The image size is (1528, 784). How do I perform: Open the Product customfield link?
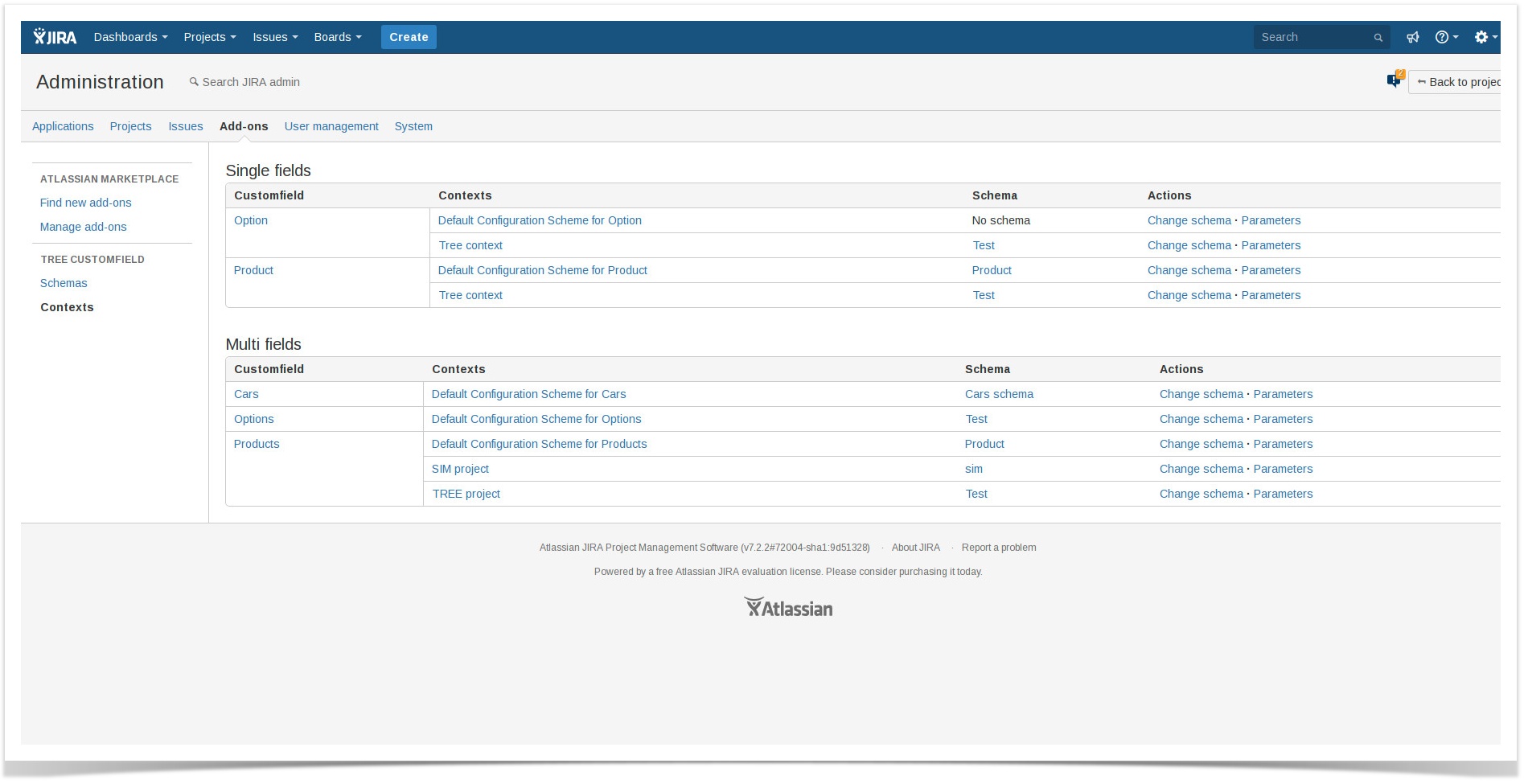pyautogui.click(x=253, y=270)
